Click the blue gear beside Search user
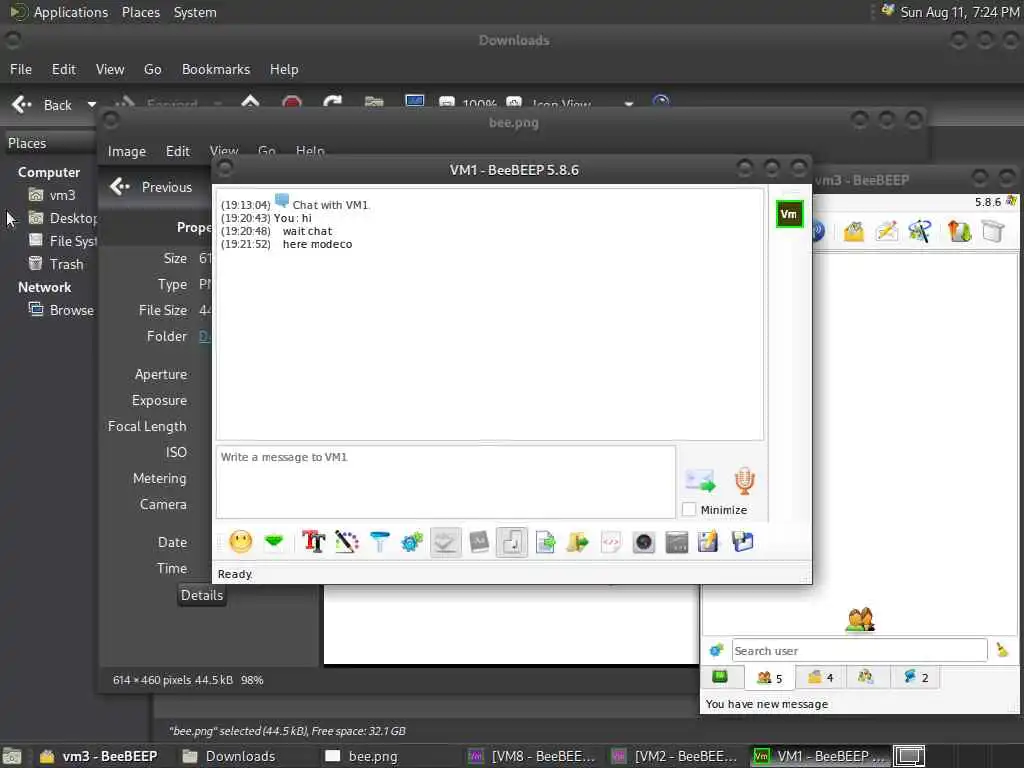1024x768 pixels. (716, 650)
